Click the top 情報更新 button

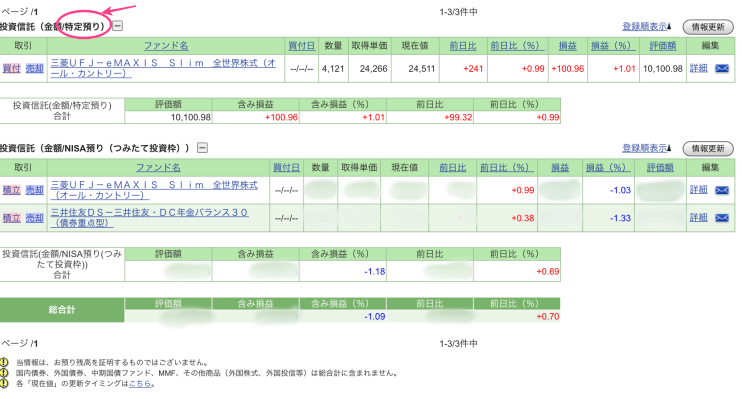tap(708, 27)
